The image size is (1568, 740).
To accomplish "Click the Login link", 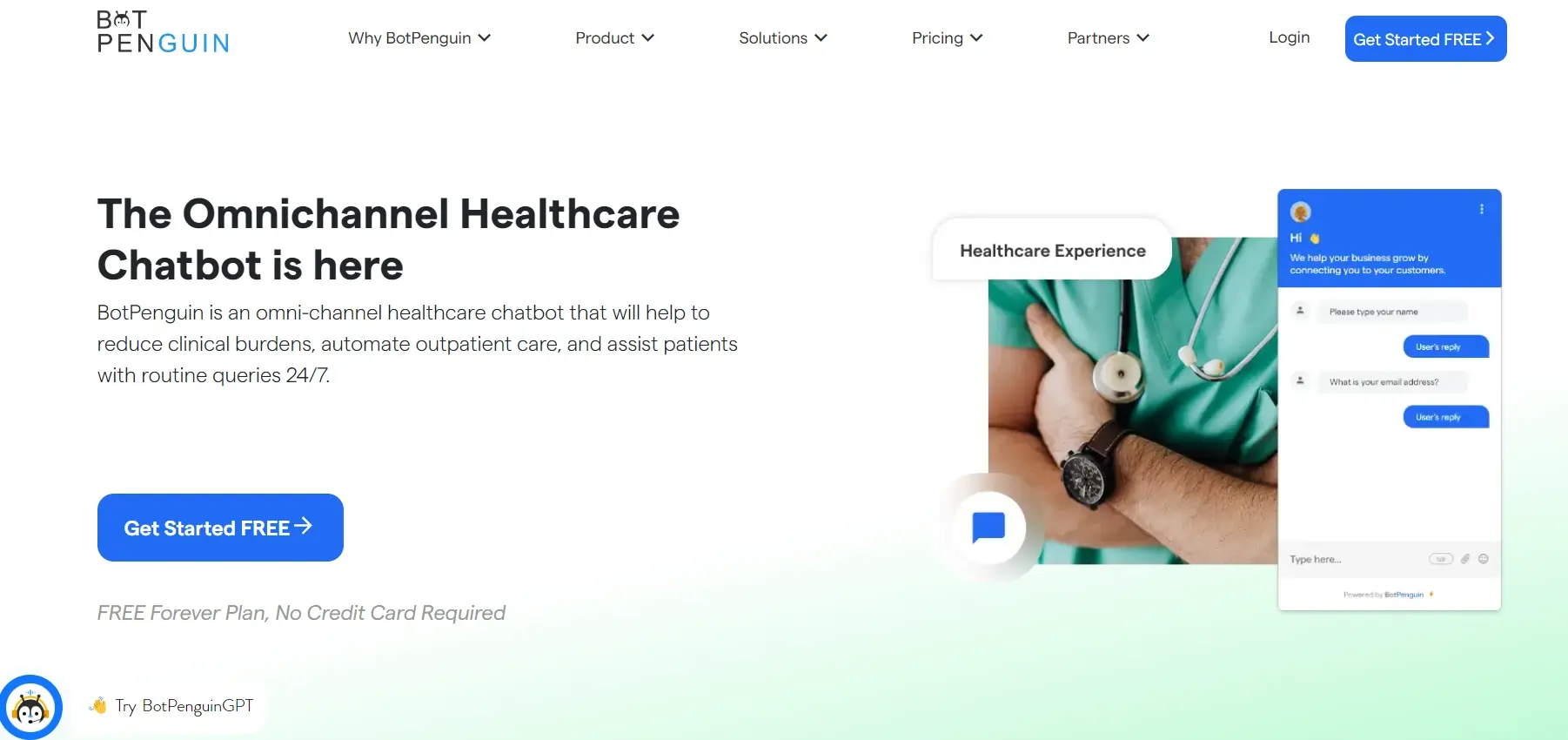I will pyautogui.click(x=1289, y=37).
